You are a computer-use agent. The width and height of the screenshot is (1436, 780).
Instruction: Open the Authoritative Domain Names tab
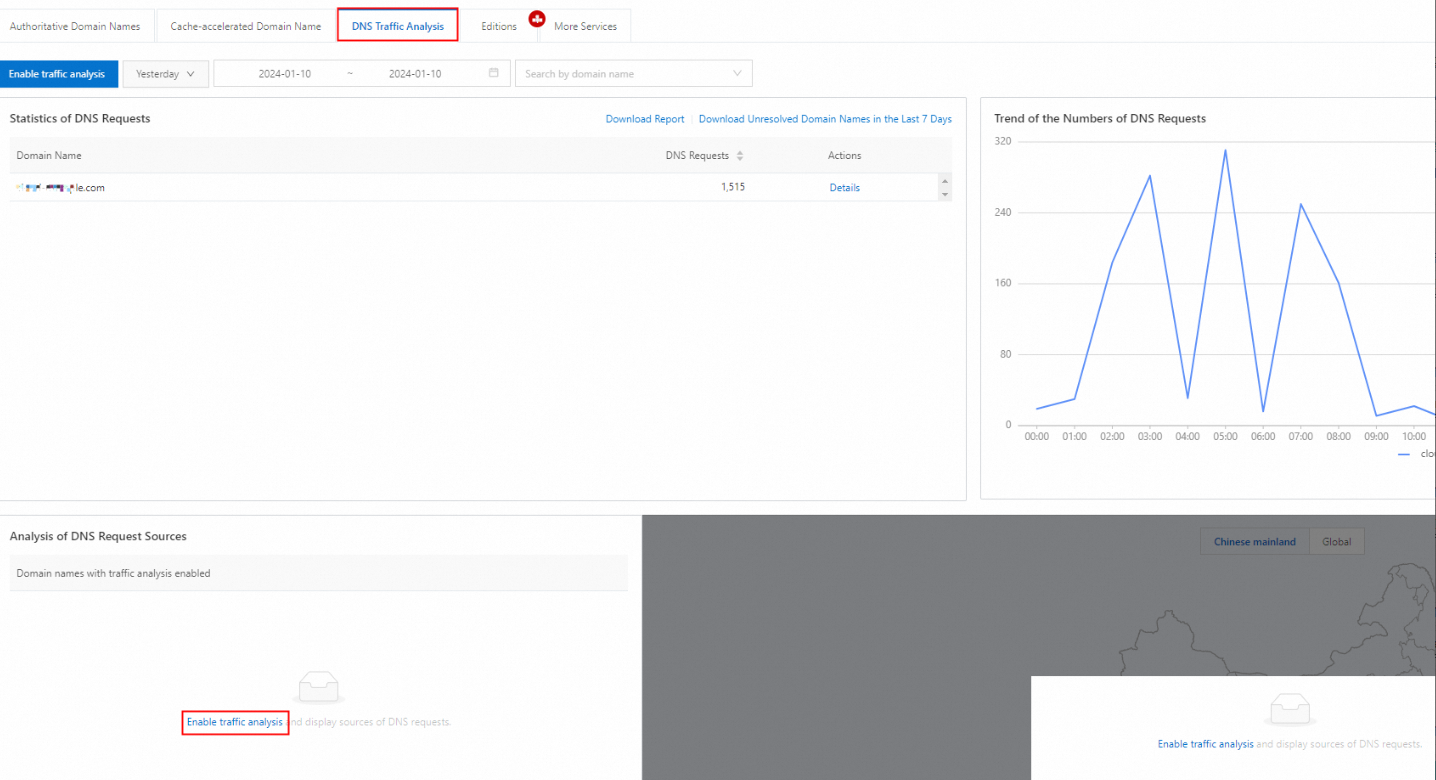click(75, 26)
